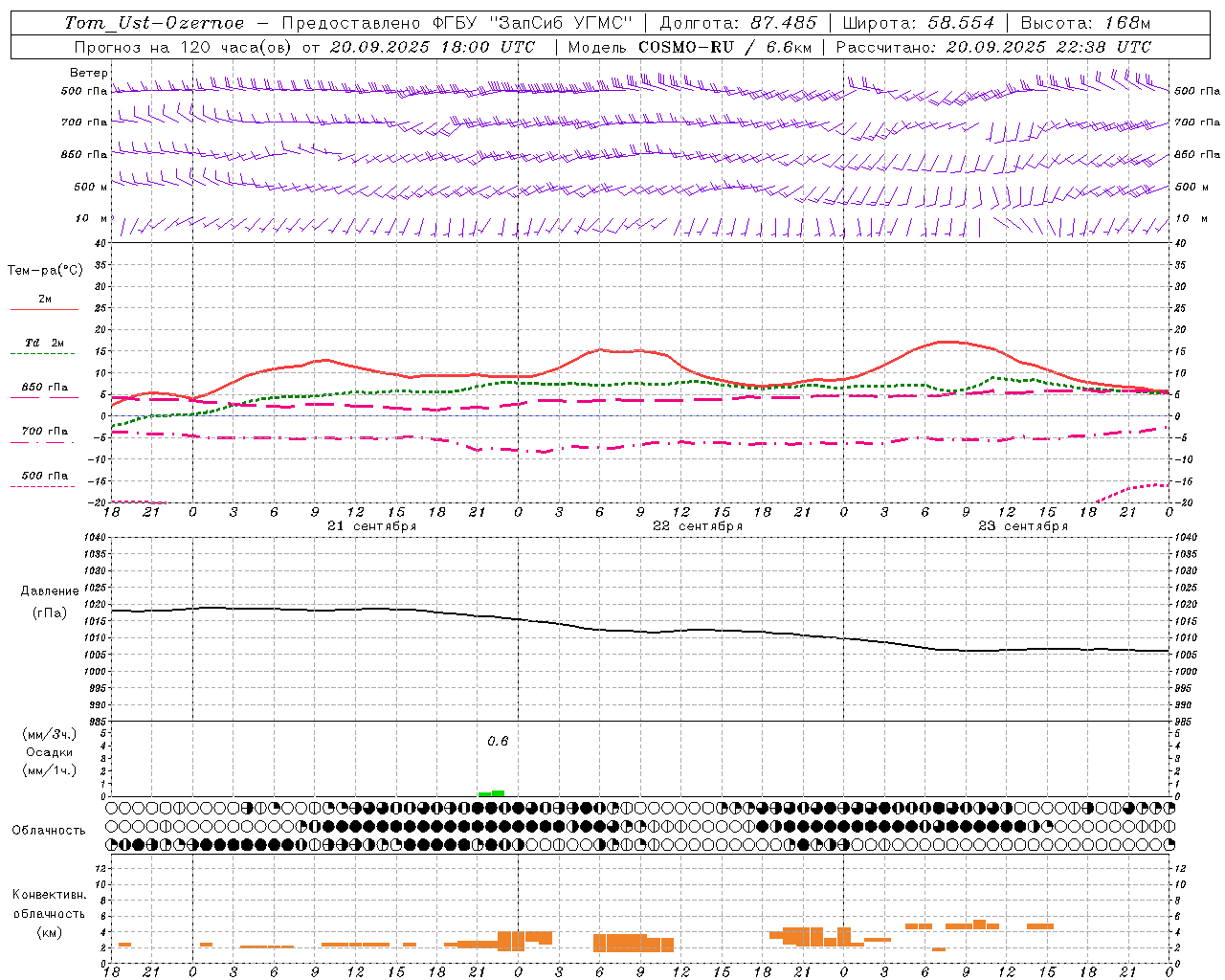Select the (км) convective height unit label
The image size is (1225, 980).
point(50,932)
